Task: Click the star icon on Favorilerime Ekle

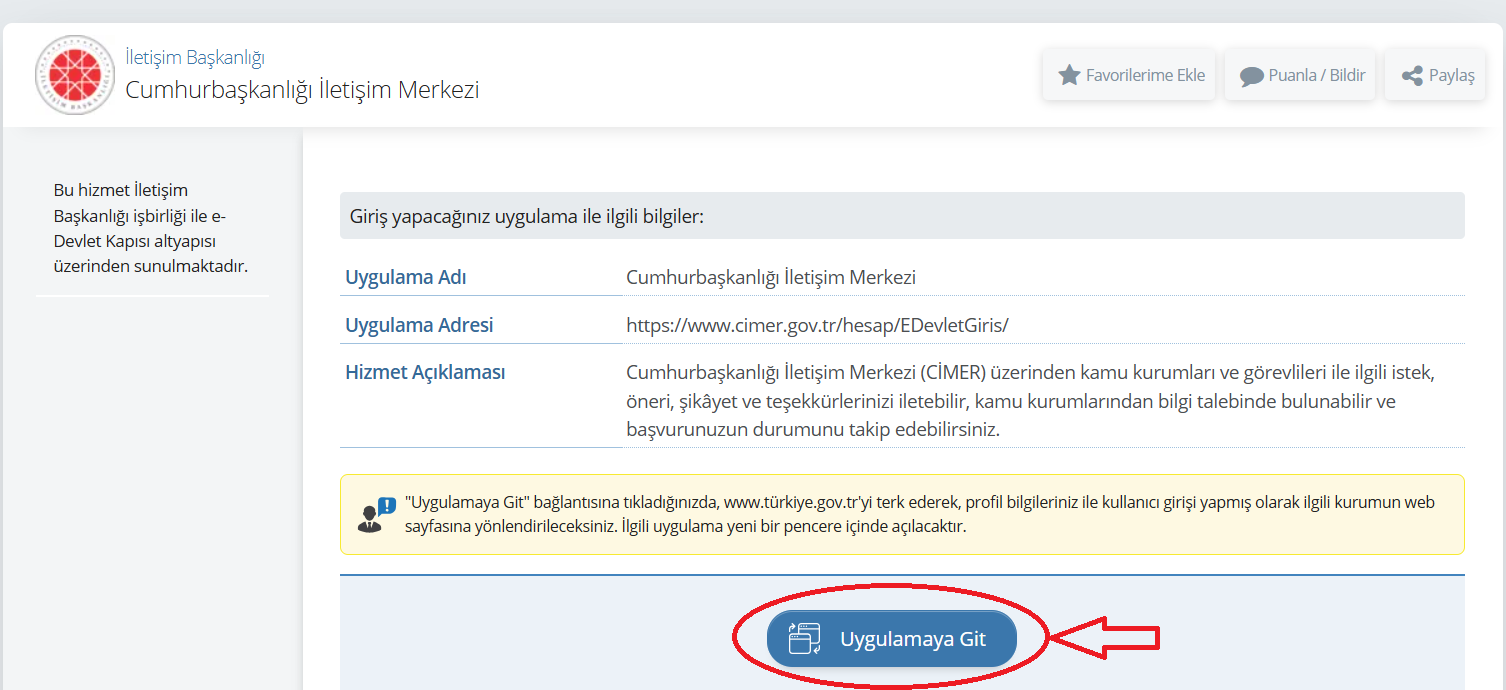Action: point(1070,73)
